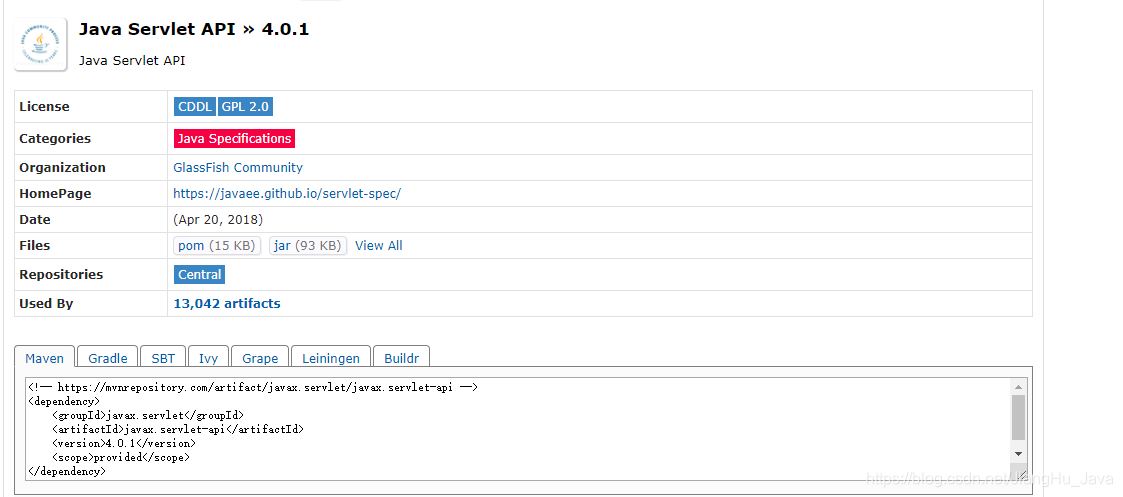Click the mvnrepository URL comment line in snippet
The width and height of the screenshot is (1123, 497).
tap(253, 387)
